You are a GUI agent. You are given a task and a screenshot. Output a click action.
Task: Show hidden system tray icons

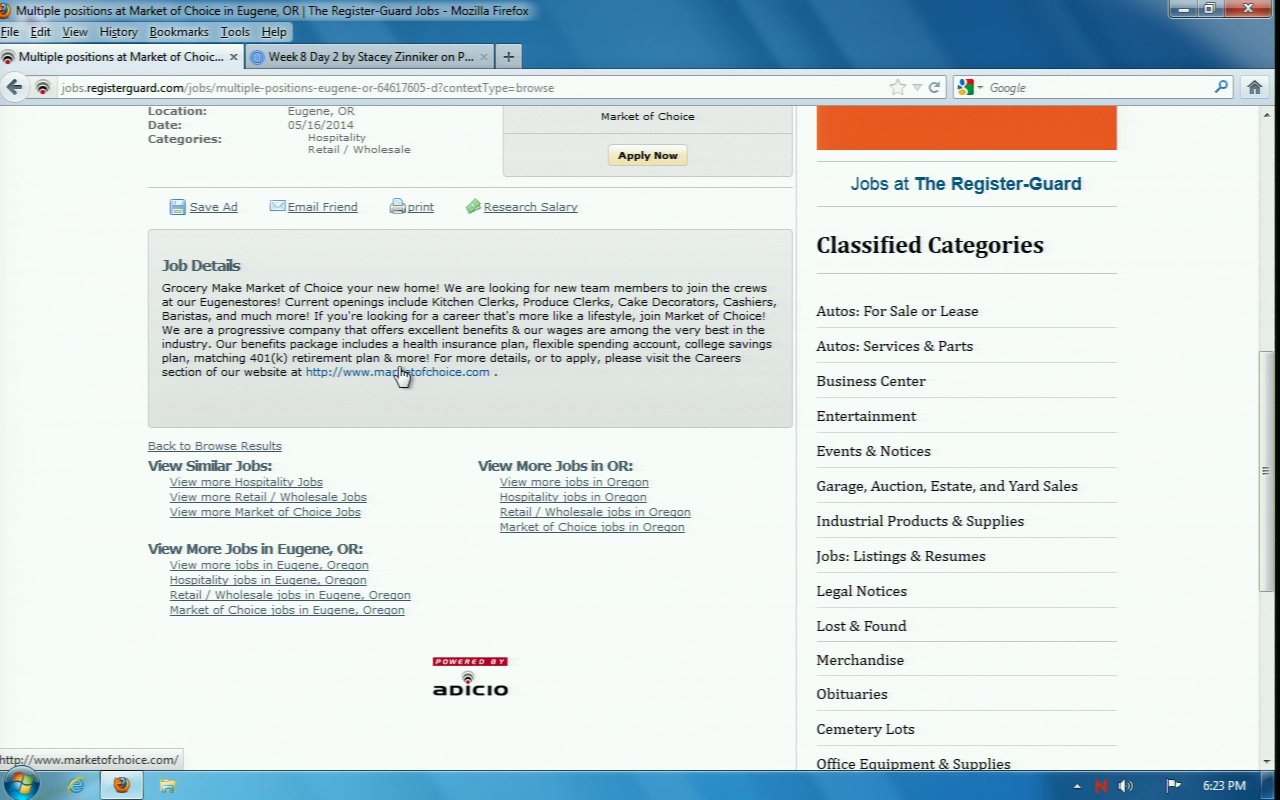coord(1077,786)
